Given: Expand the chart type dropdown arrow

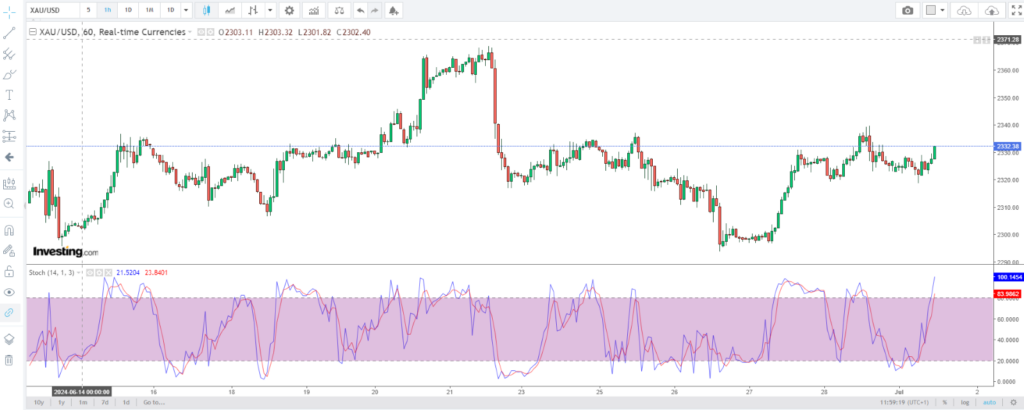Looking at the screenshot, I should [x=270, y=10].
